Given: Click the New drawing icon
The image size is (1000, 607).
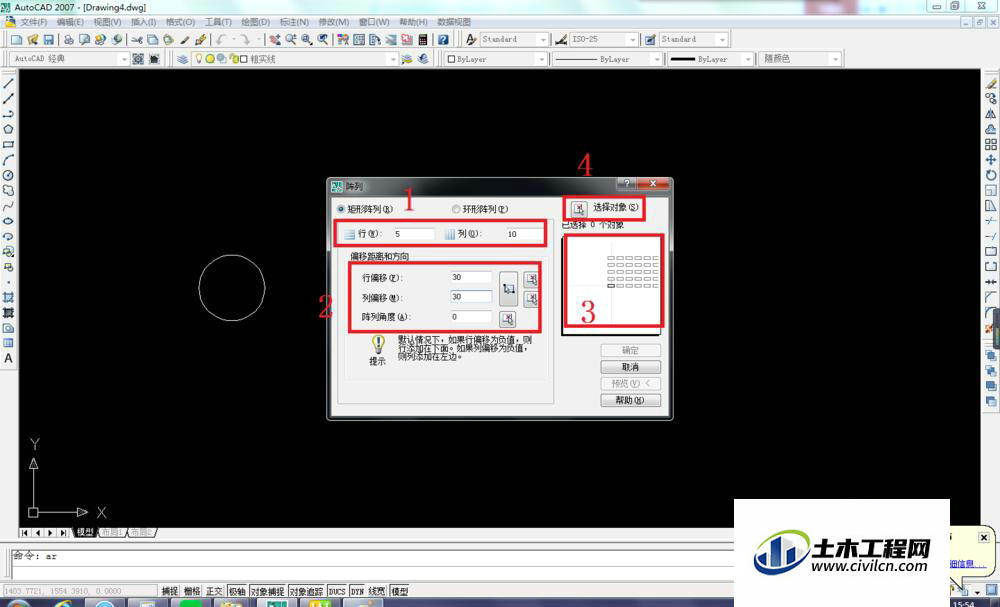Looking at the screenshot, I should pyautogui.click(x=17, y=40).
